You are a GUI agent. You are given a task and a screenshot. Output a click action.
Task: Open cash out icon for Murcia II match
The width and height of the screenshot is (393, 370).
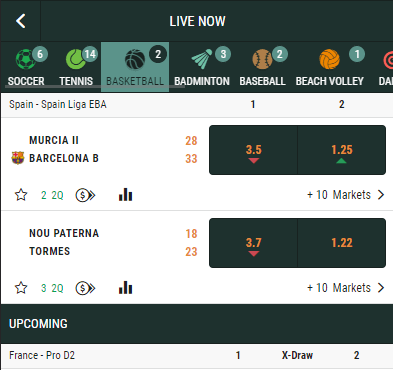(85, 195)
